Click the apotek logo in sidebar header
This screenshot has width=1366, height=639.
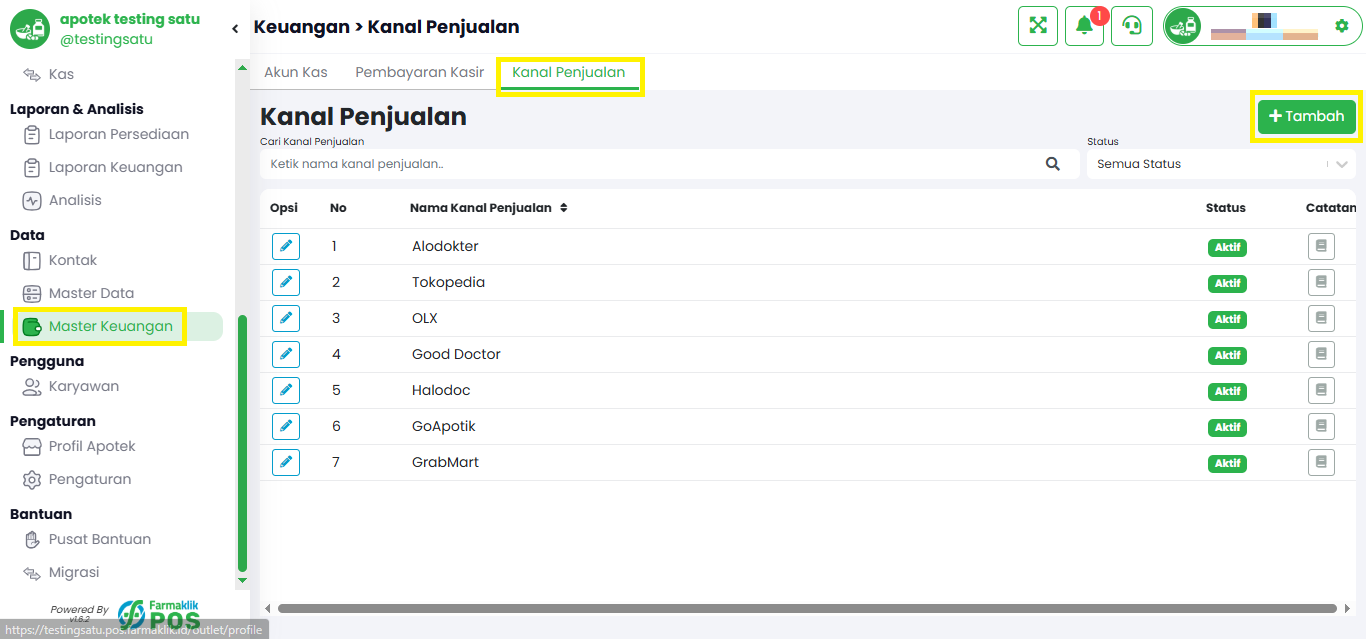(30, 29)
